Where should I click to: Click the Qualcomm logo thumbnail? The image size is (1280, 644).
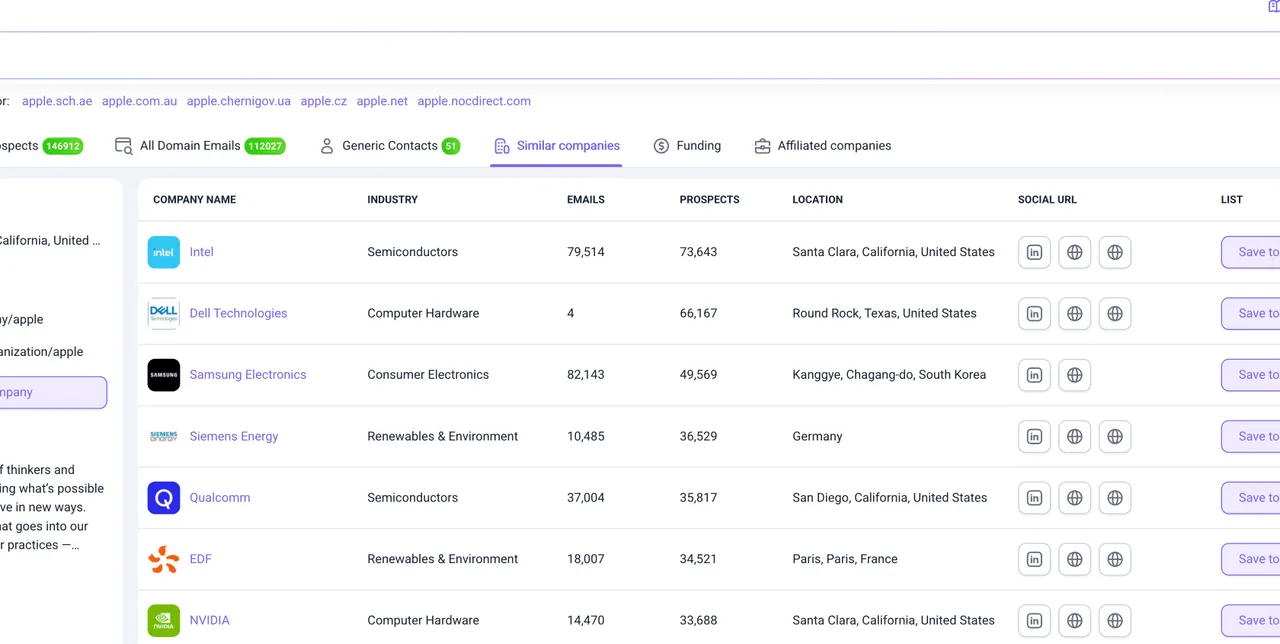[x=164, y=498]
